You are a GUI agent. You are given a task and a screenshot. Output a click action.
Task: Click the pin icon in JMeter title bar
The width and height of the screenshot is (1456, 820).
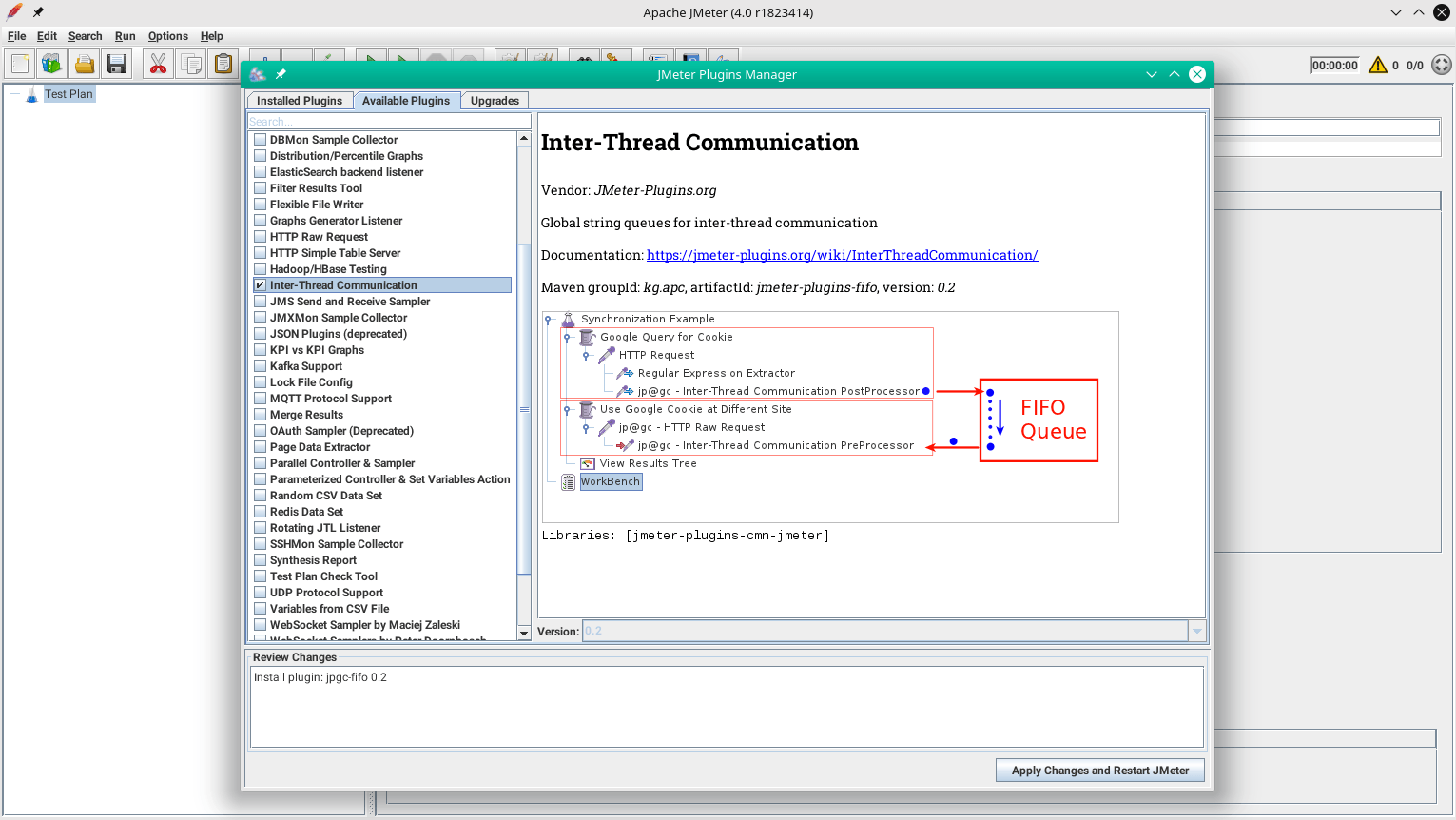click(x=38, y=12)
